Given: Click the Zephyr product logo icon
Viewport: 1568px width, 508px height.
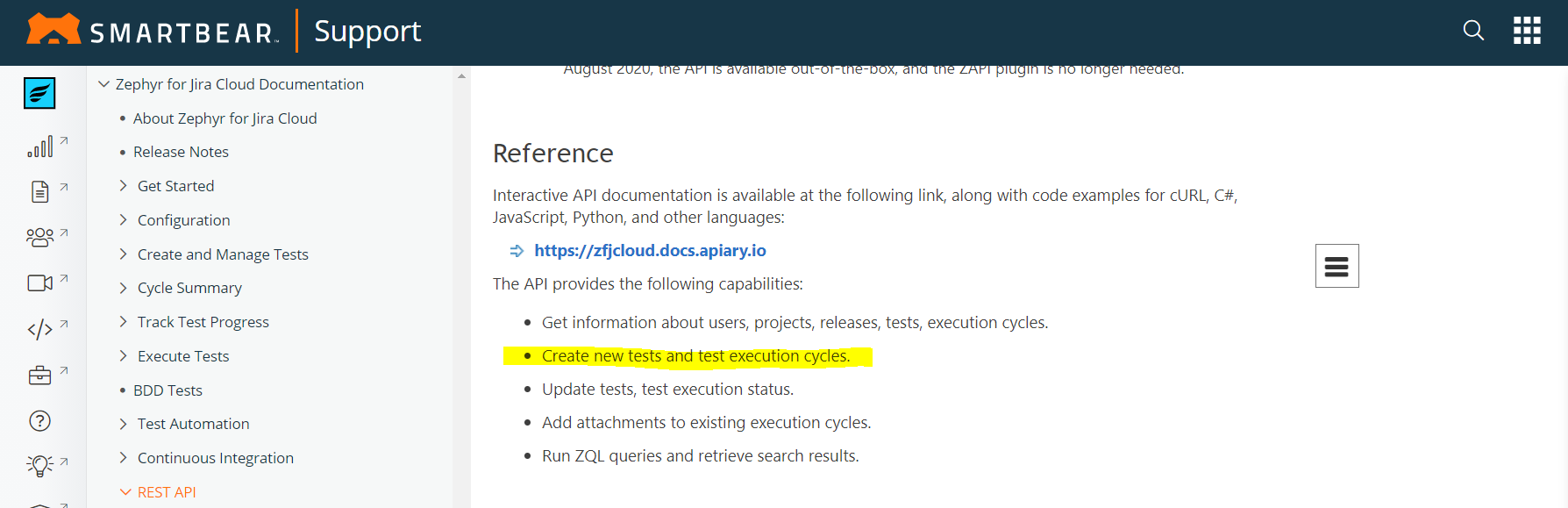Looking at the screenshot, I should tap(39, 93).
